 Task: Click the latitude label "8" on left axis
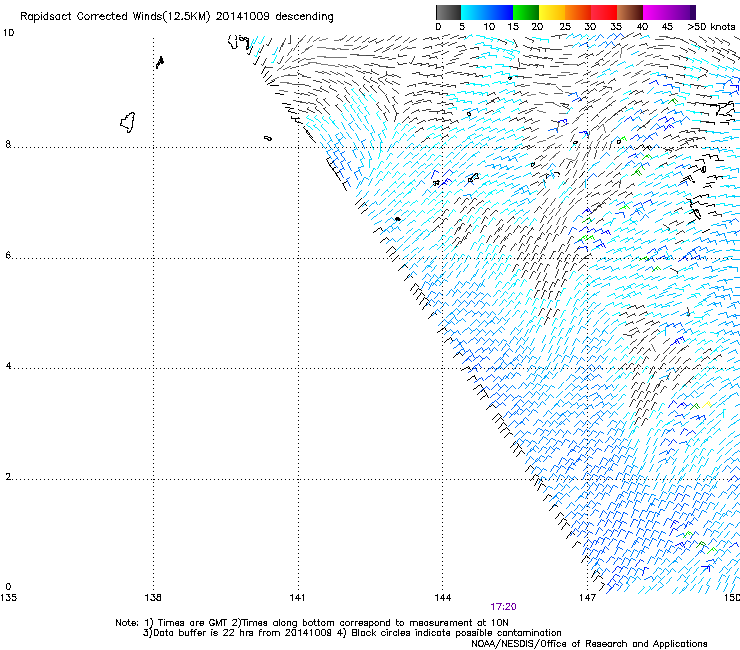click(x=8, y=144)
